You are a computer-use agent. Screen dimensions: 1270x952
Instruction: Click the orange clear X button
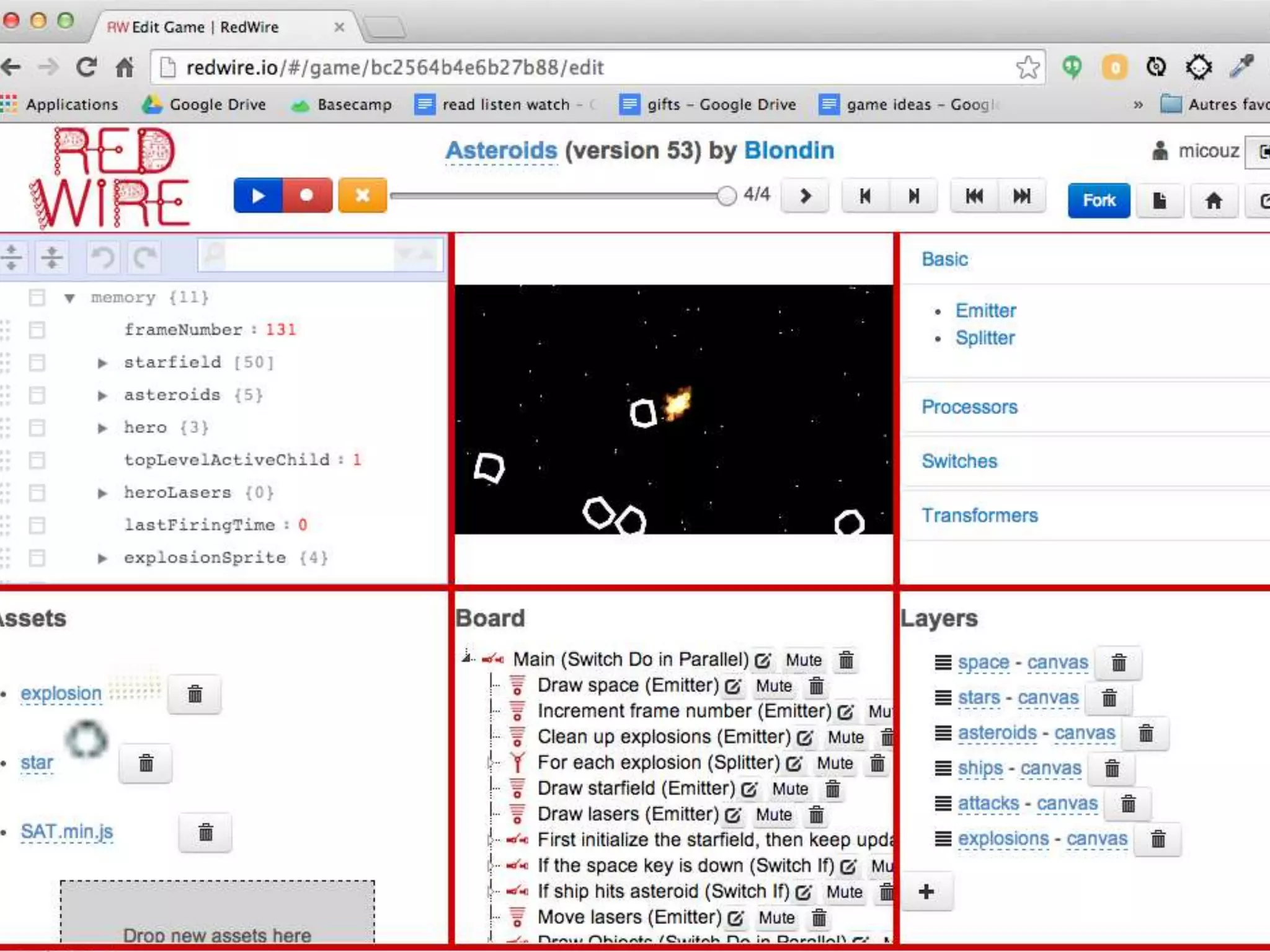click(x=362, y=196)
